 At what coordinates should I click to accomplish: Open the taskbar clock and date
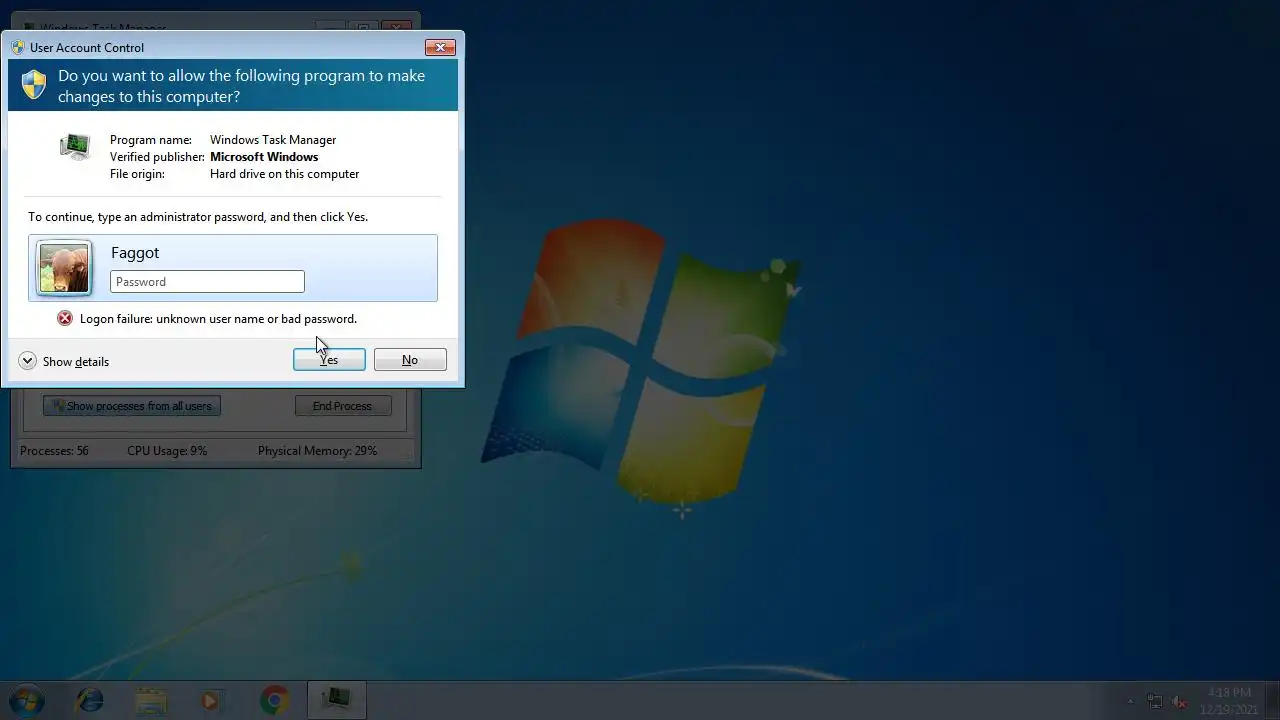[x=1229, y=701]
